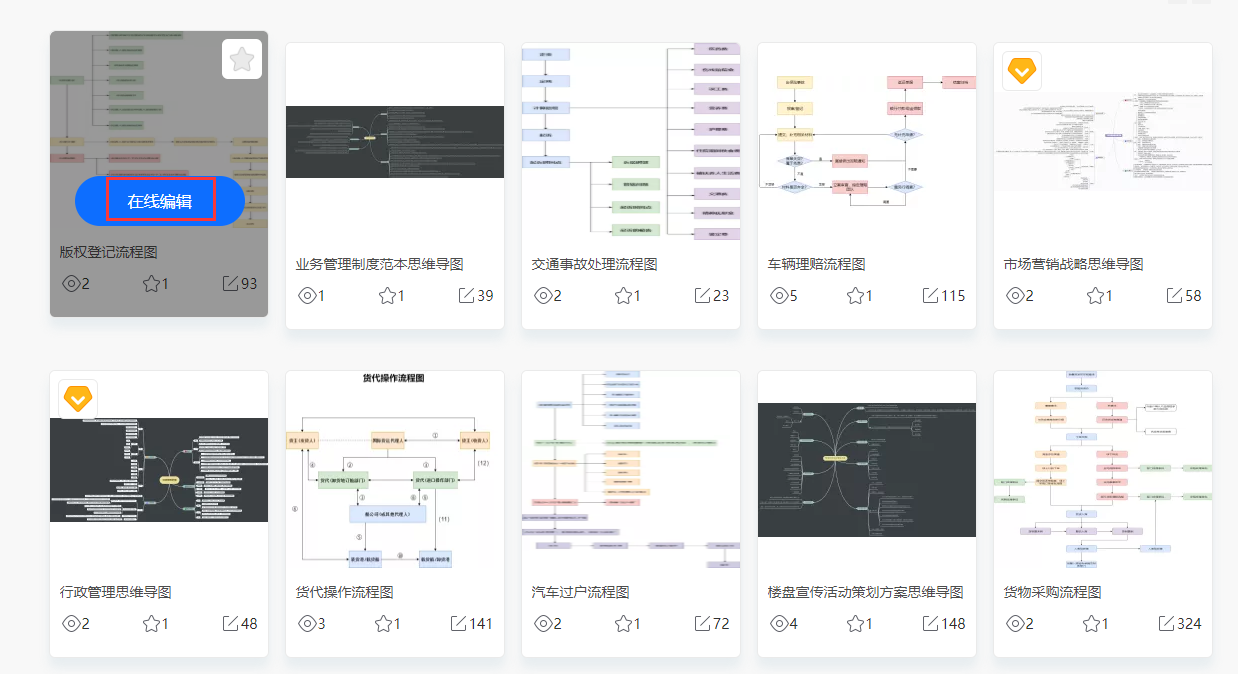Screen dimensions: 1238x674
Task: Click the title 业务管理制度范本思维导图
Action: [380, 264]
